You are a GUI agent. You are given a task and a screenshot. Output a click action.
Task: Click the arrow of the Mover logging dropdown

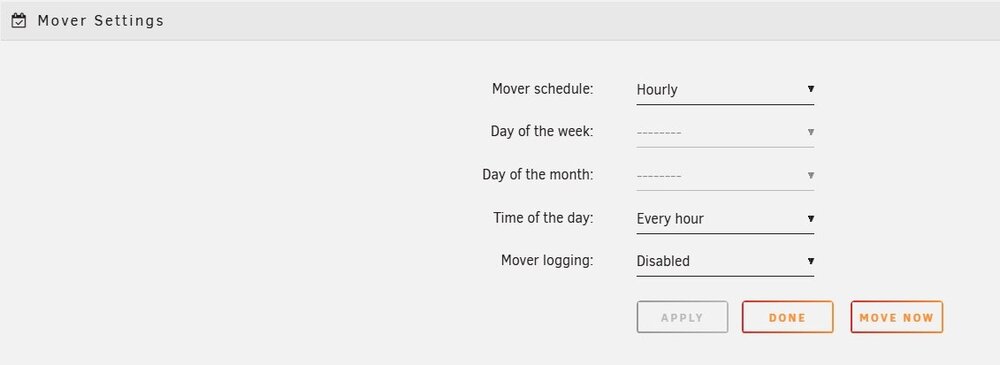click(811, 261)
